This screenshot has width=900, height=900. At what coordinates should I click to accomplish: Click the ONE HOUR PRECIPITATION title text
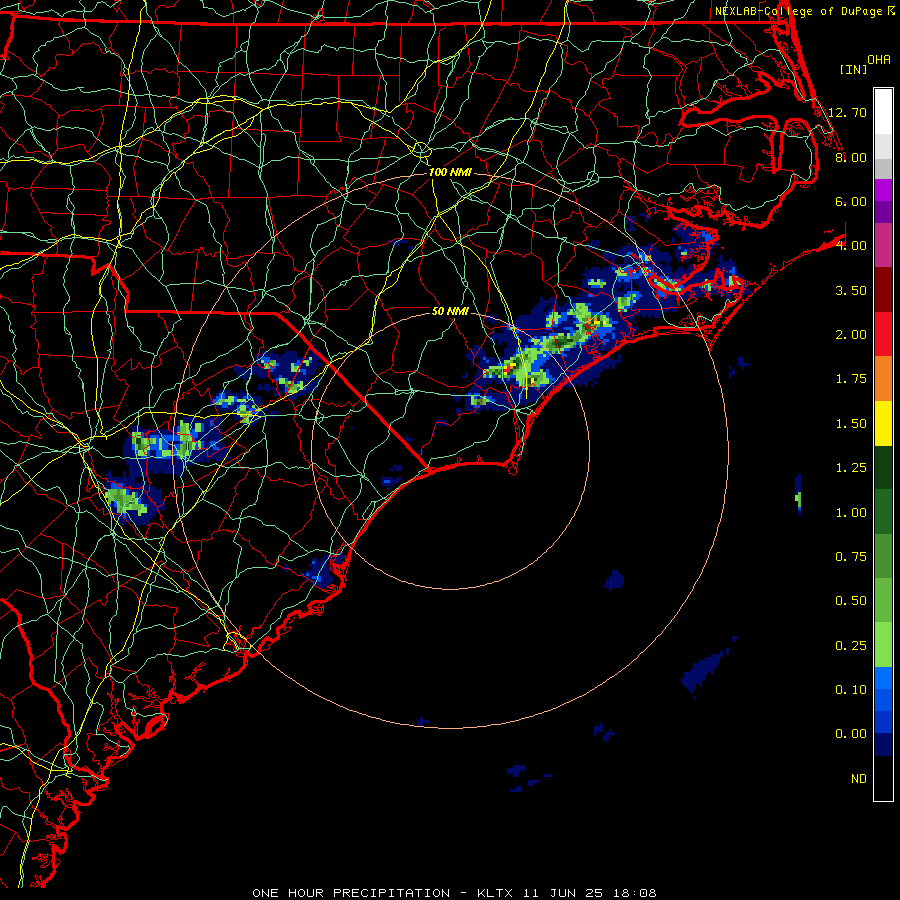[x=351, y=893]
